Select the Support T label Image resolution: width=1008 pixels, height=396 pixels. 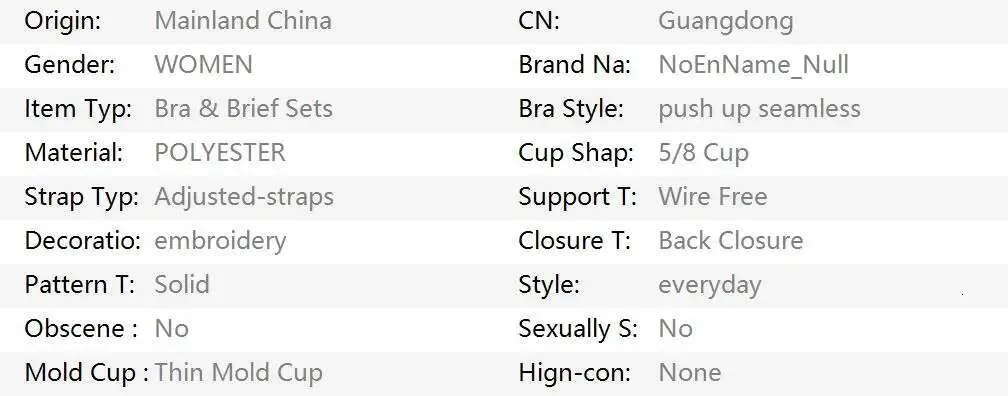(577, 197)
